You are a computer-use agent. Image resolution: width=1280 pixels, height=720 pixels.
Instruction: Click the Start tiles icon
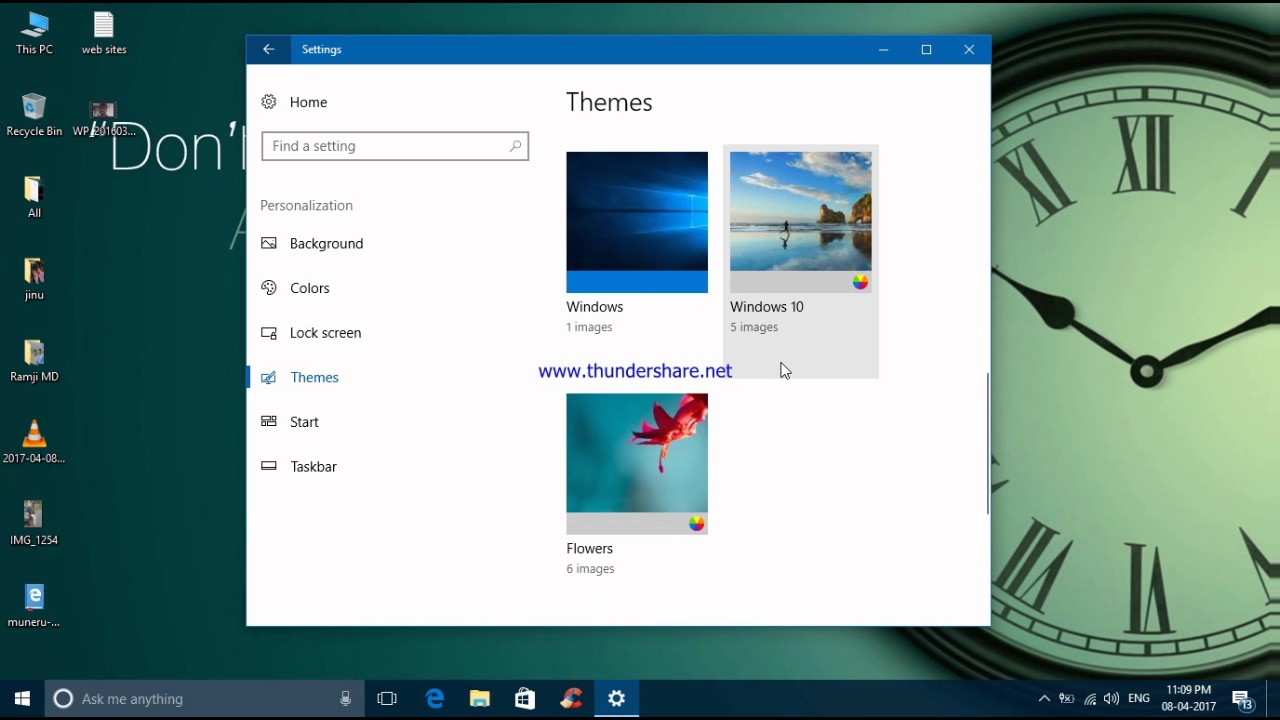pos(269,422)
